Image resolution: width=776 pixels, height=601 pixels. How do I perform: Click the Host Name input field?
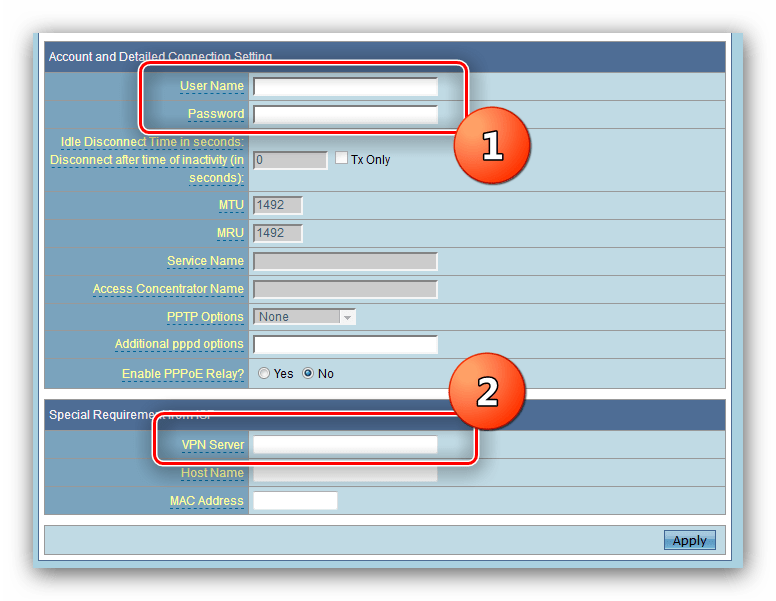pos(345,473)
